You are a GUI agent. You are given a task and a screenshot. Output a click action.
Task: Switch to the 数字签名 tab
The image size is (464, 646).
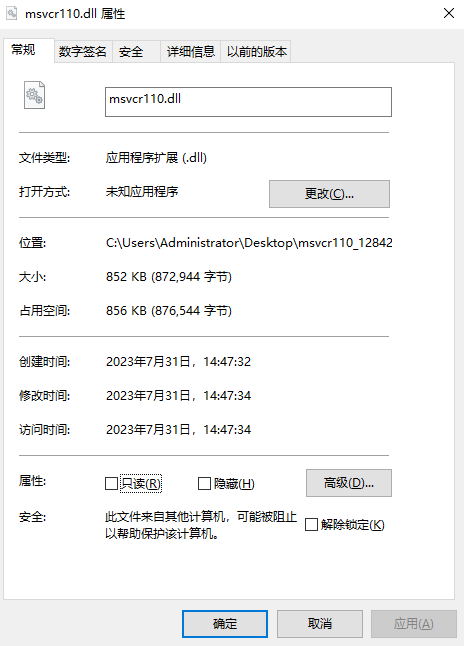83,51
